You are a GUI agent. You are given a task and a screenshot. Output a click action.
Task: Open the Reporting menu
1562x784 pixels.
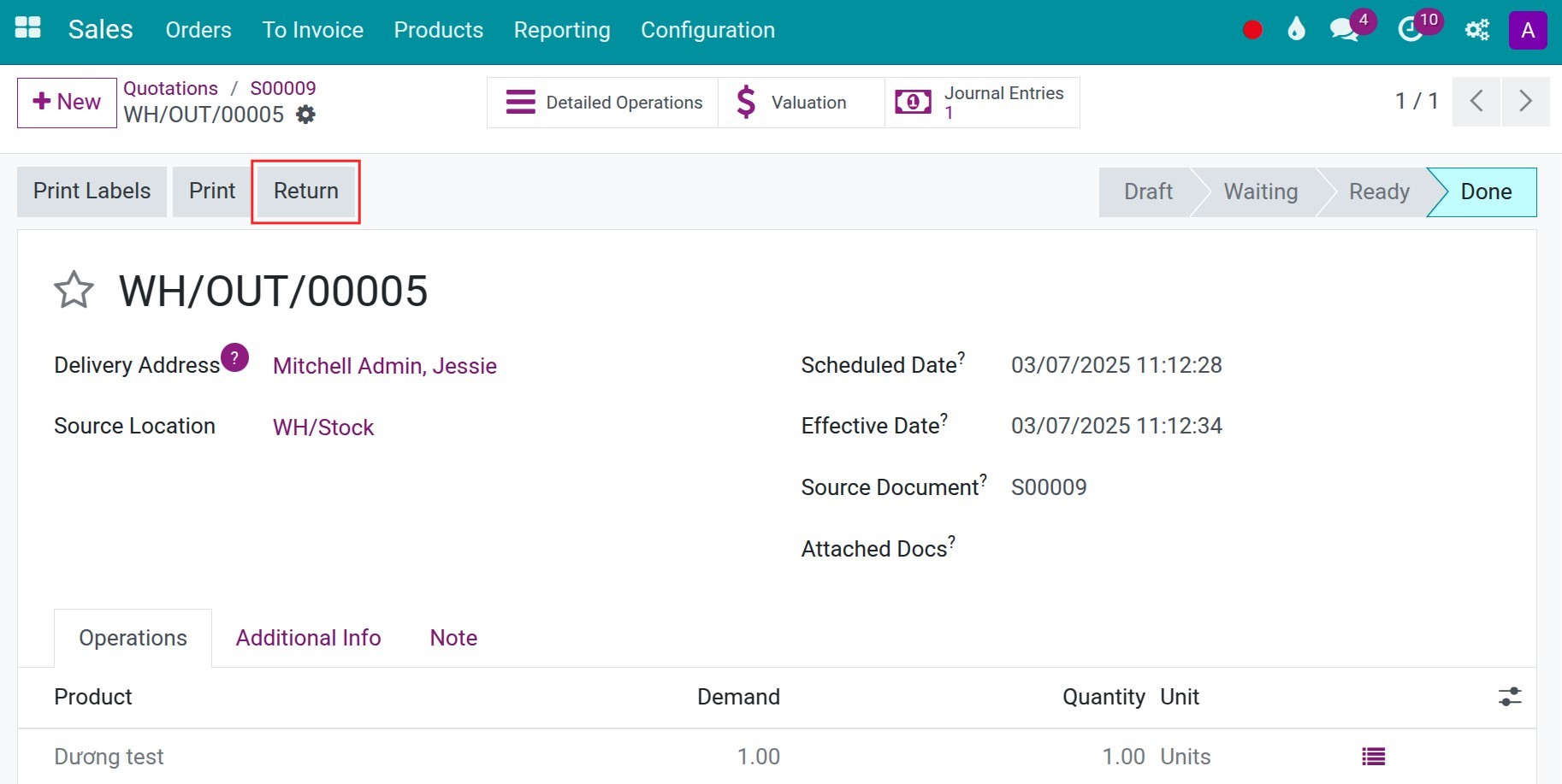[562, 30]
